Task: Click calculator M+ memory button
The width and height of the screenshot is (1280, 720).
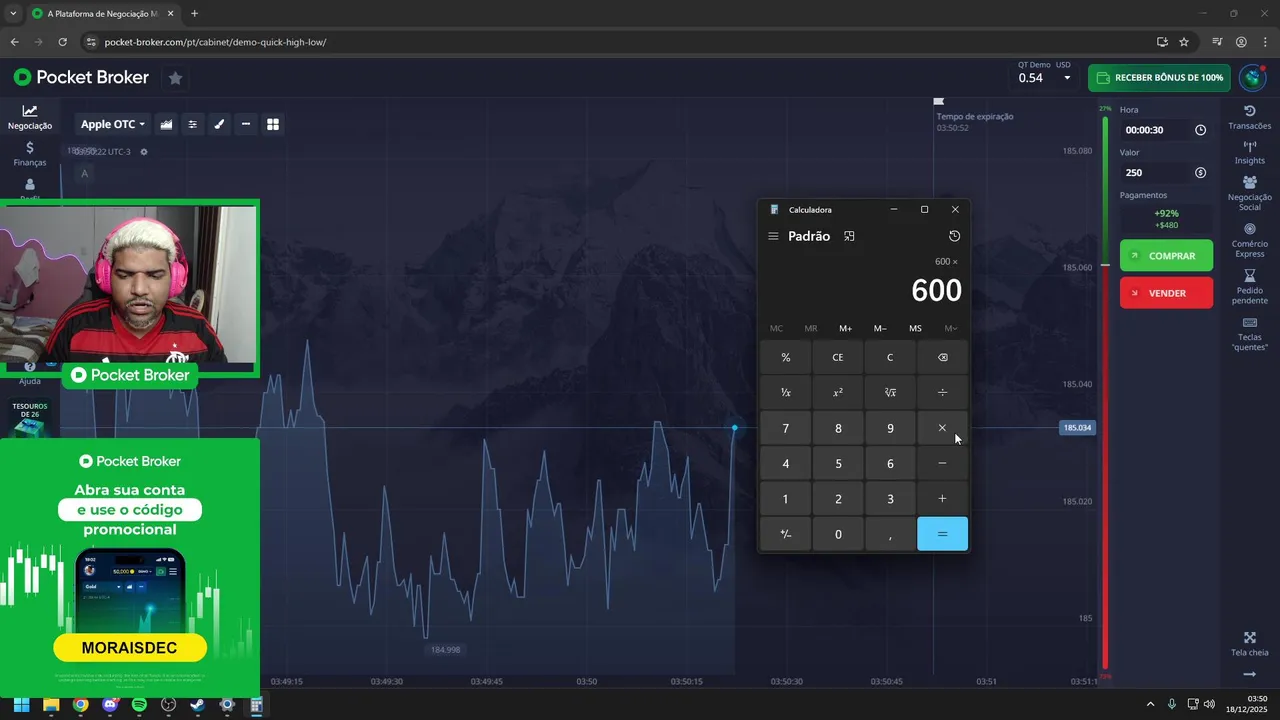Action: 846,328
